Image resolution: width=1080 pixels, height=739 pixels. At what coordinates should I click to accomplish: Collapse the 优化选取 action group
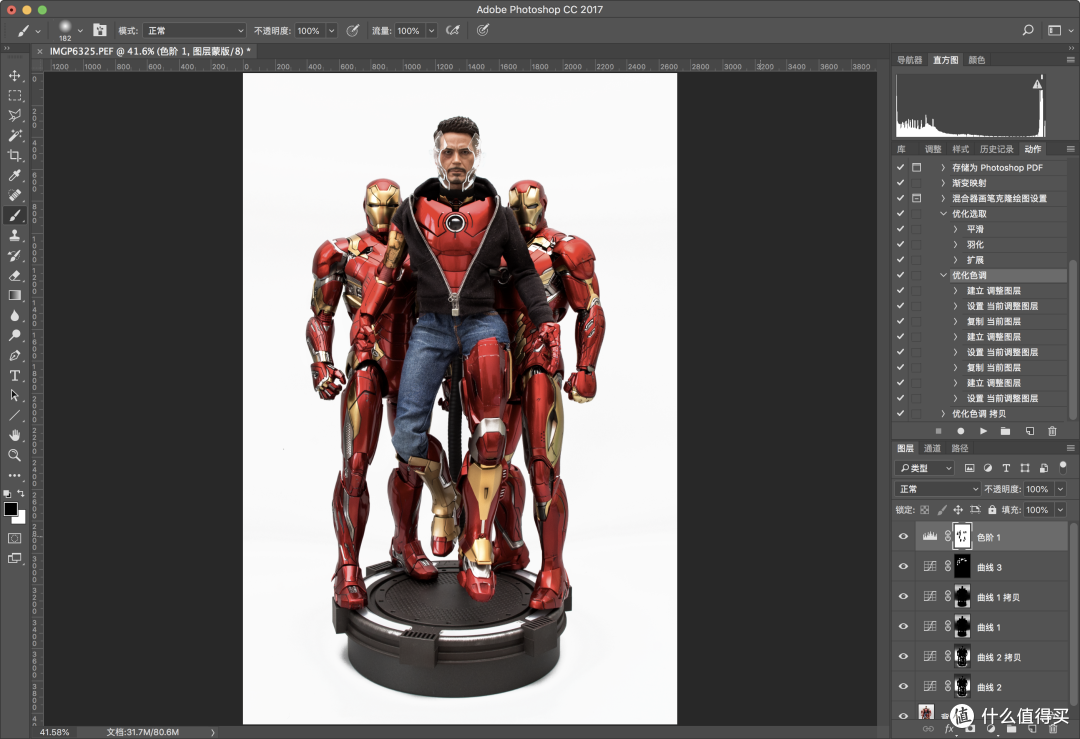click(x=944, y=214)
